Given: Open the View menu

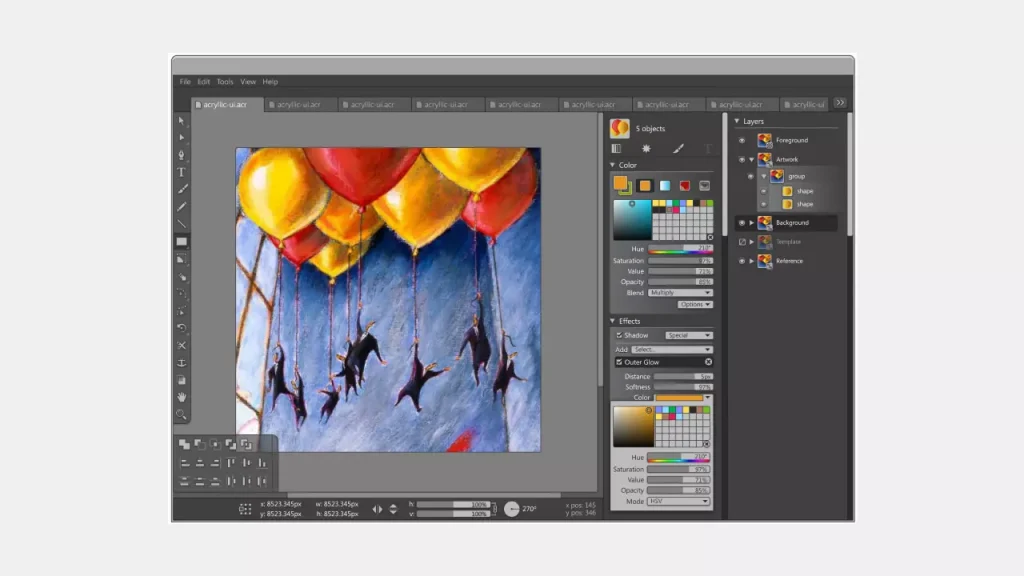Looking at the screenshot, I should point(248,82).
